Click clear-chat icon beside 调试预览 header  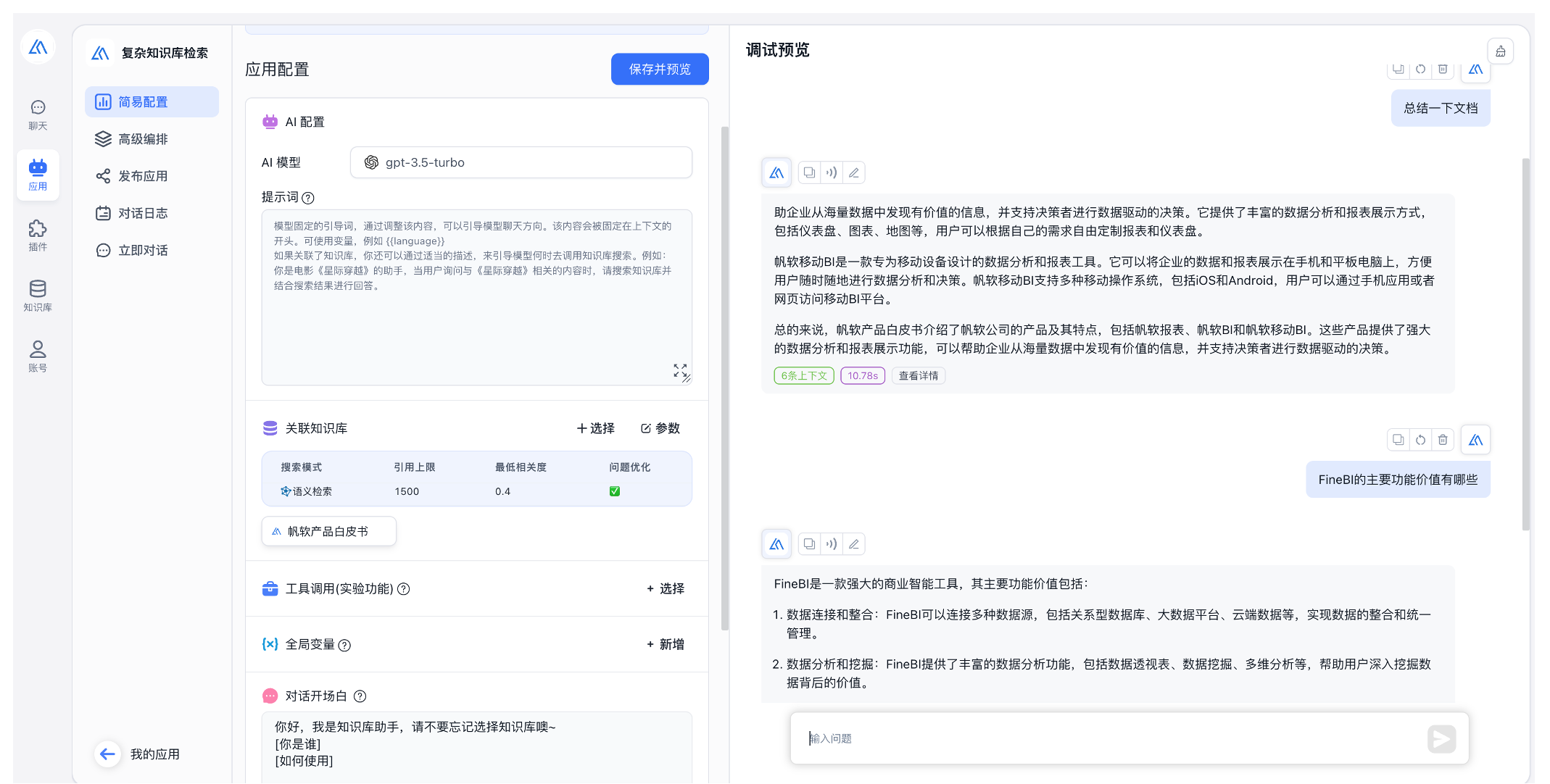point(1501,51)
